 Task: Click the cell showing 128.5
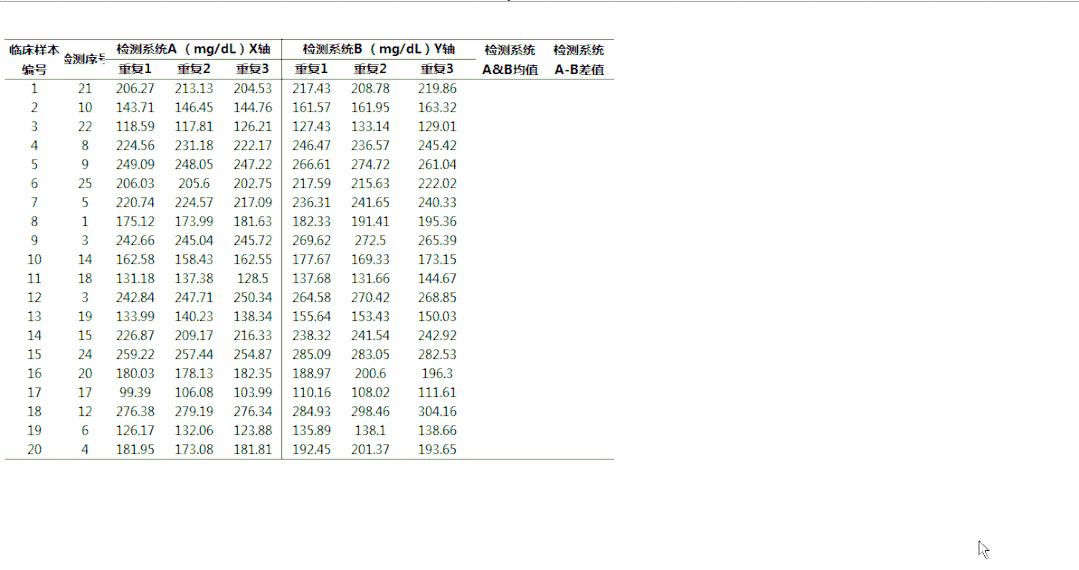tap(252, 279)
